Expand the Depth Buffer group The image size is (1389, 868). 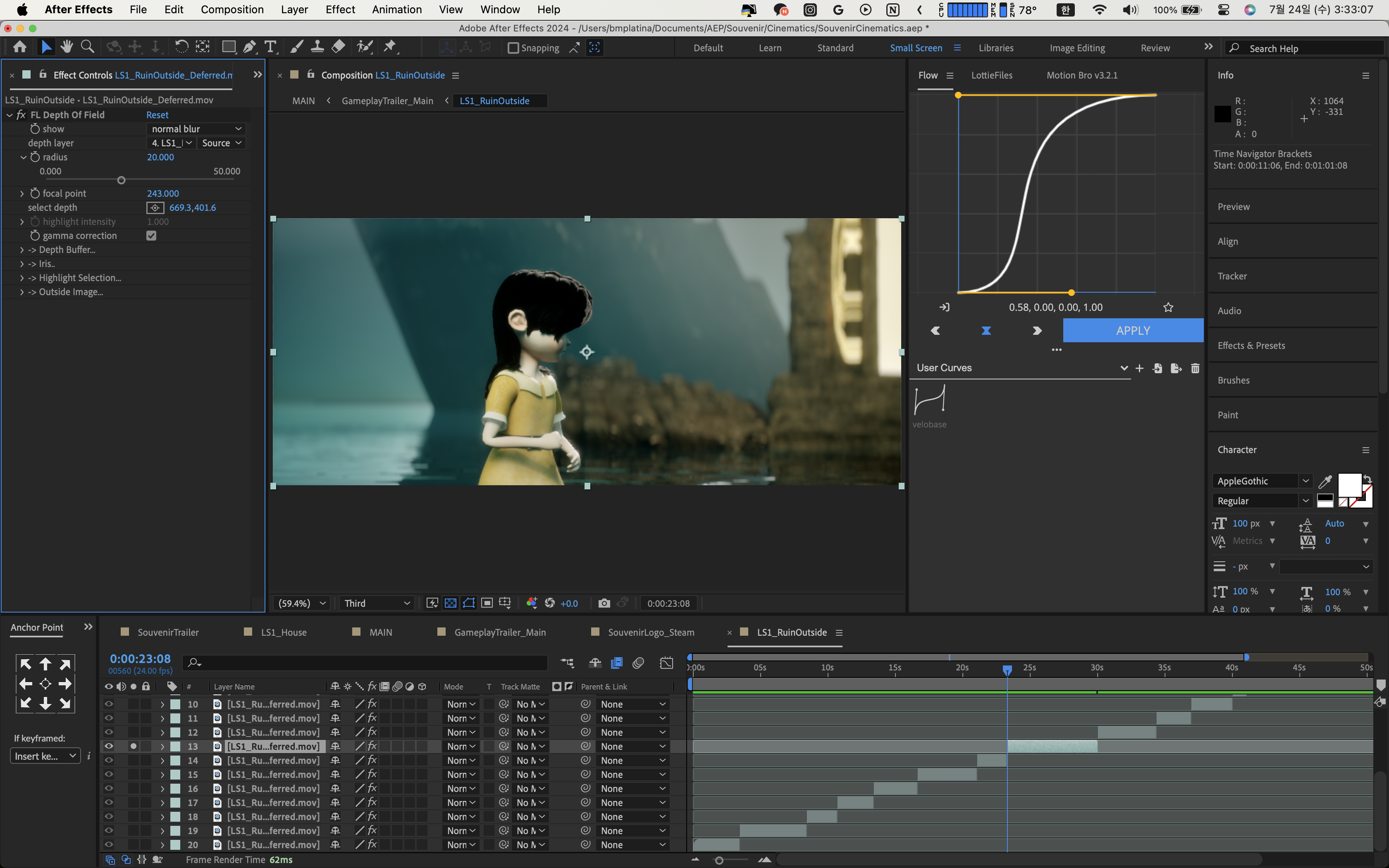pos(22,250)
